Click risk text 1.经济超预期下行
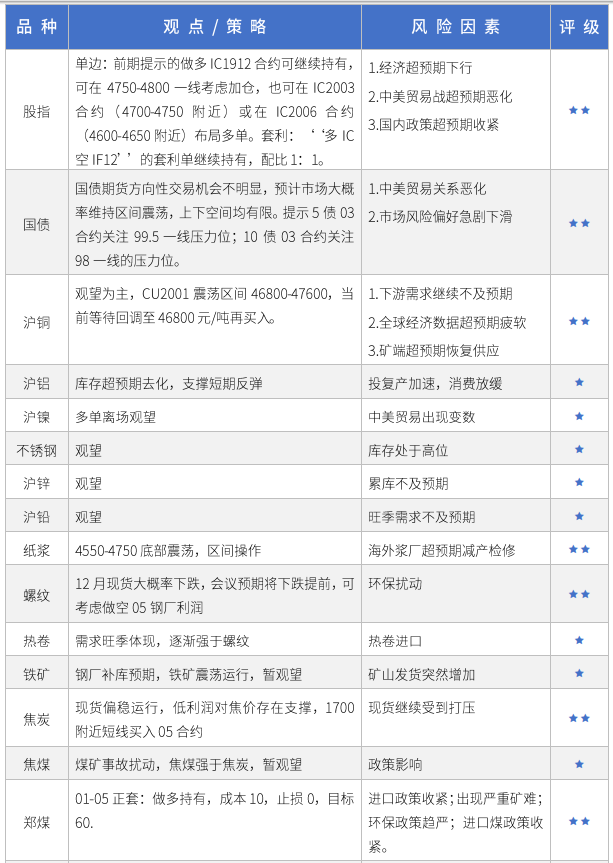 click(x=420, y=68)
